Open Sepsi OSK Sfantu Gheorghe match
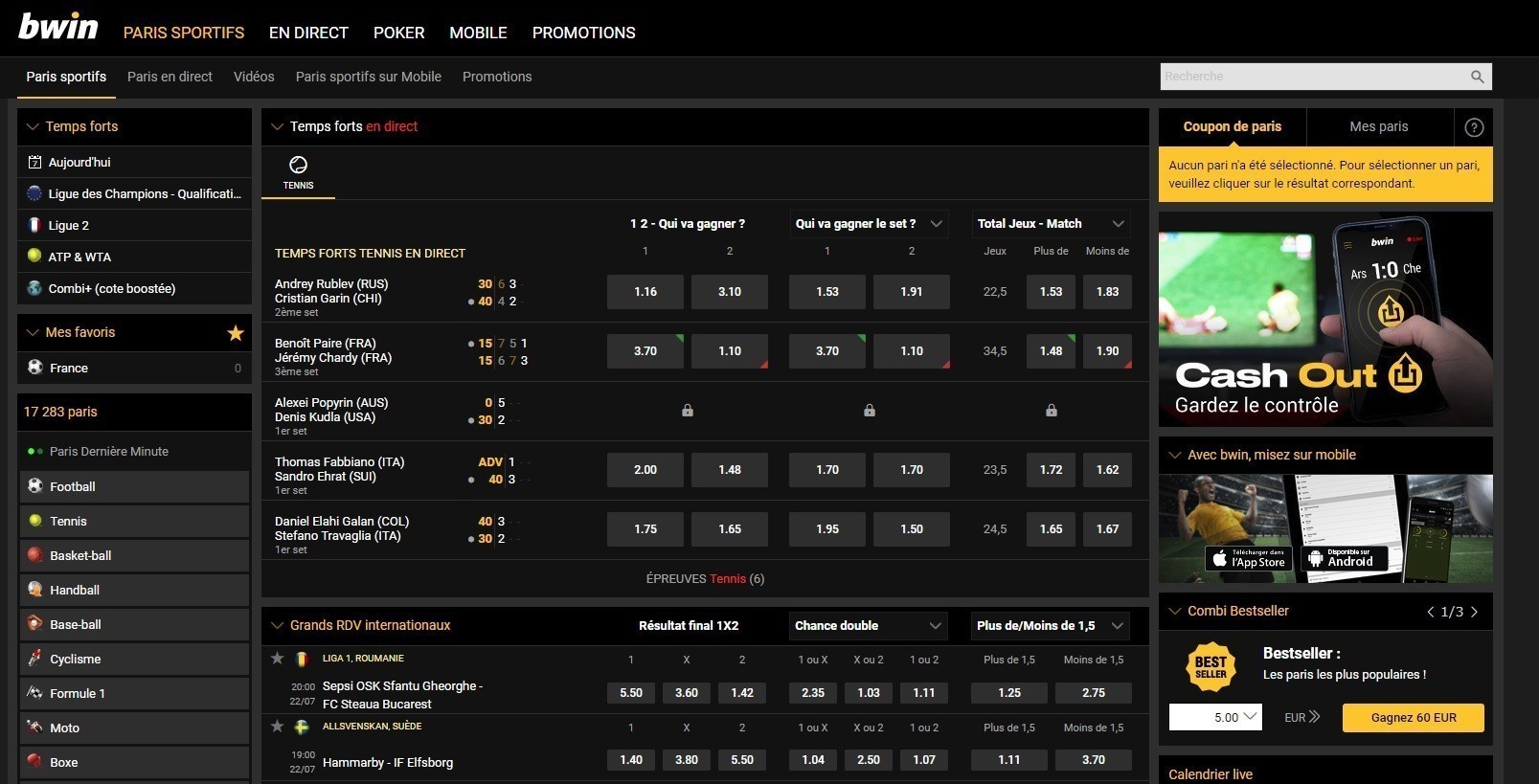This screenshot has height=784, width=1539. 402,695
